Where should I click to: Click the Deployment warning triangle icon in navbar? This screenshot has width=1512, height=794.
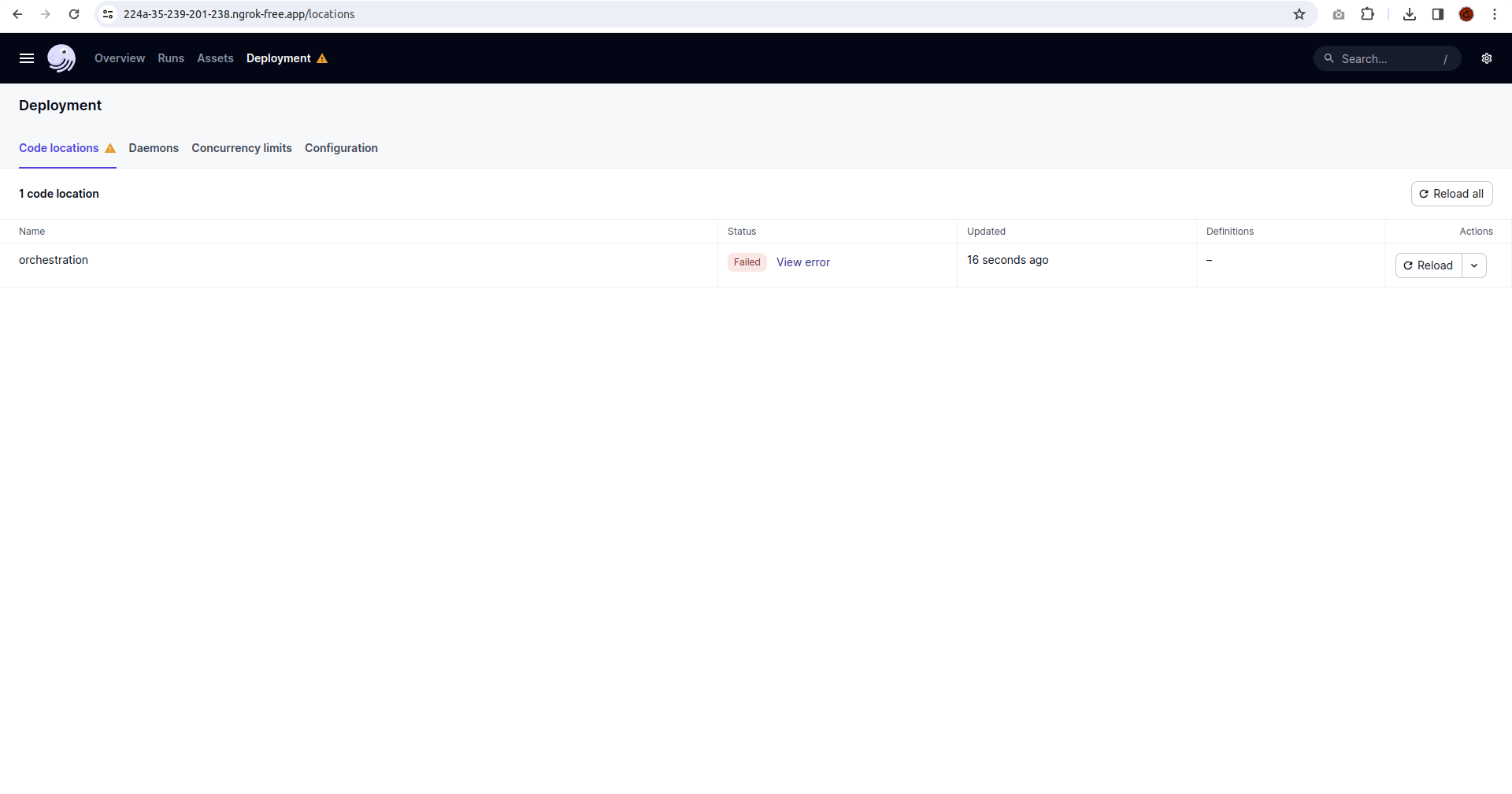tap(322, 58)
